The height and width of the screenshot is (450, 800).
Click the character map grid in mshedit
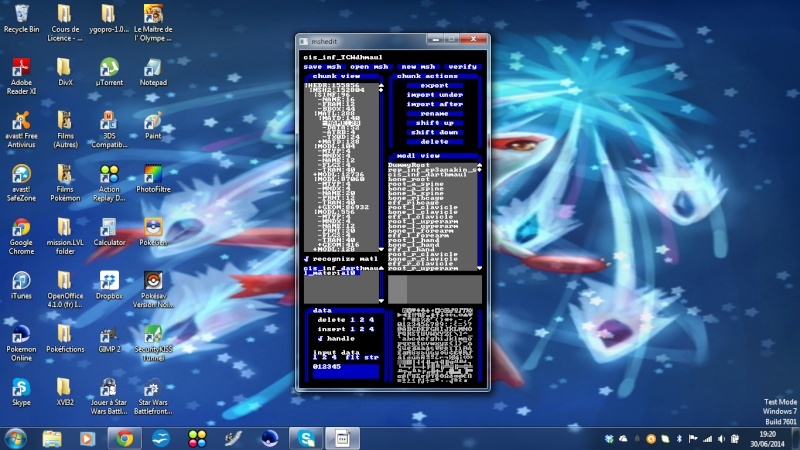[x=435, y=345]
